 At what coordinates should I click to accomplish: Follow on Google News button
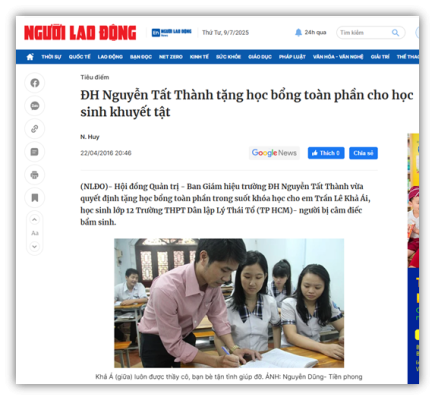point(274,153)
